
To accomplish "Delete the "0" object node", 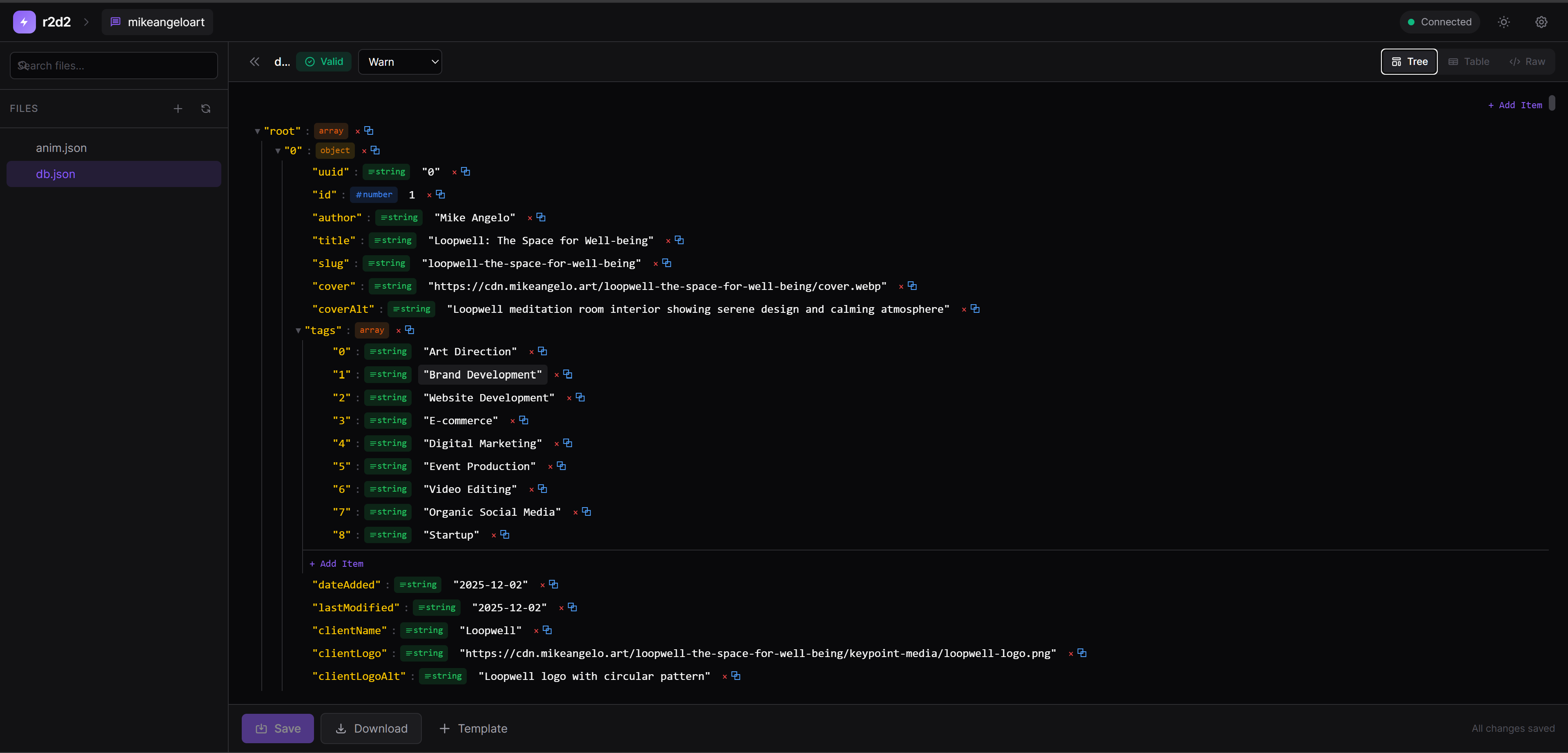I will [x=364, y=151].
